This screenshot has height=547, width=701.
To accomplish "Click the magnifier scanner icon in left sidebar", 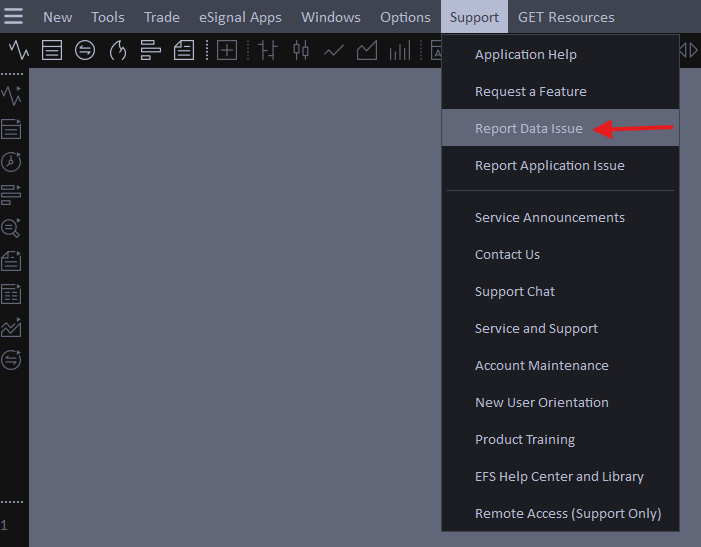I will click(x=11, y=228).
